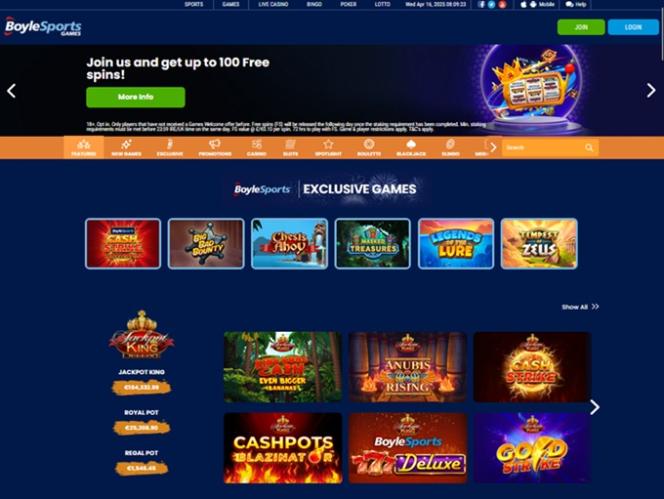
Task: Select the Blackjack spade icon
Action: [x=411, y=144]
